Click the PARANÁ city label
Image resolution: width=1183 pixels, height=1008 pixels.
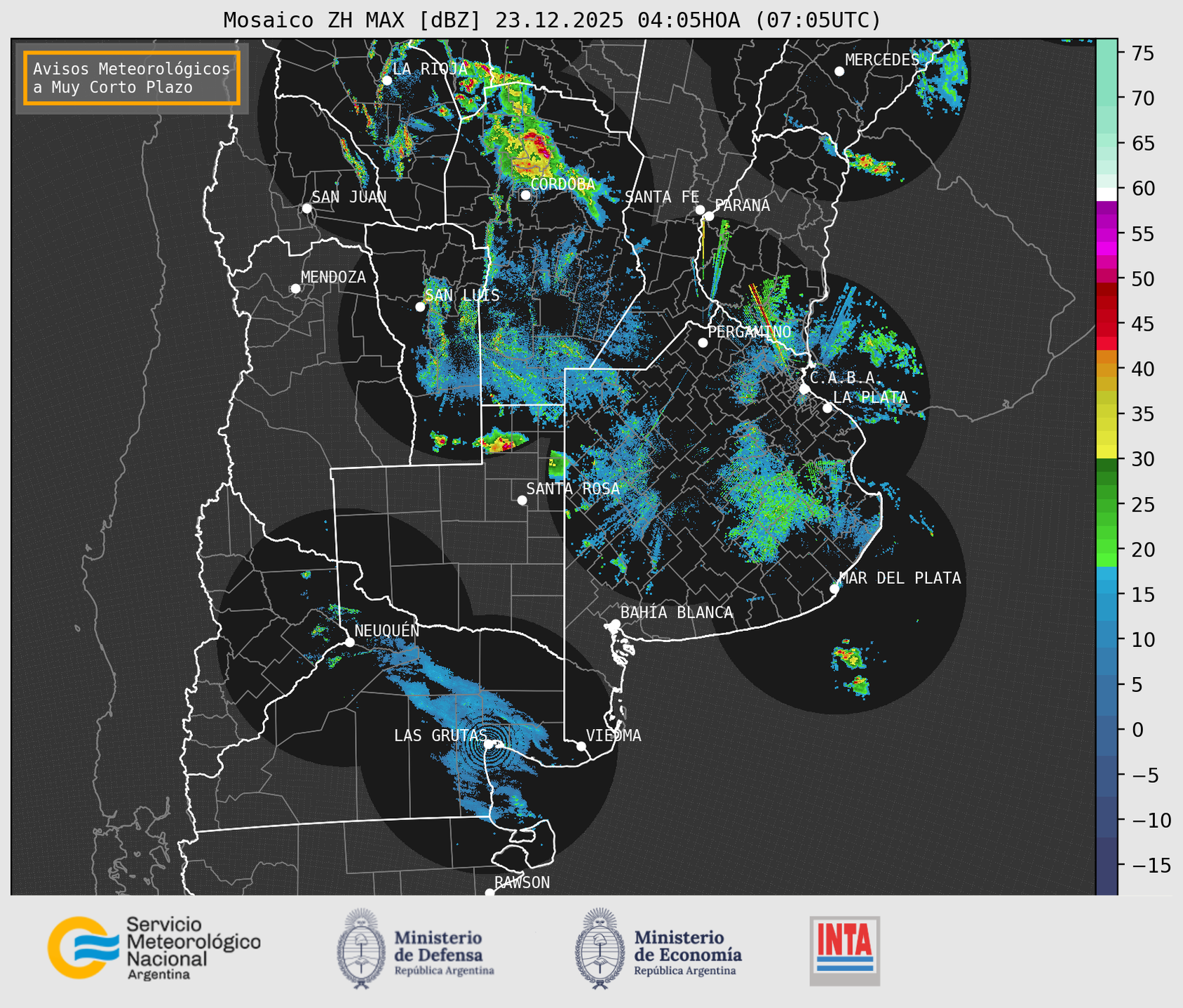(x=742, y=205)
